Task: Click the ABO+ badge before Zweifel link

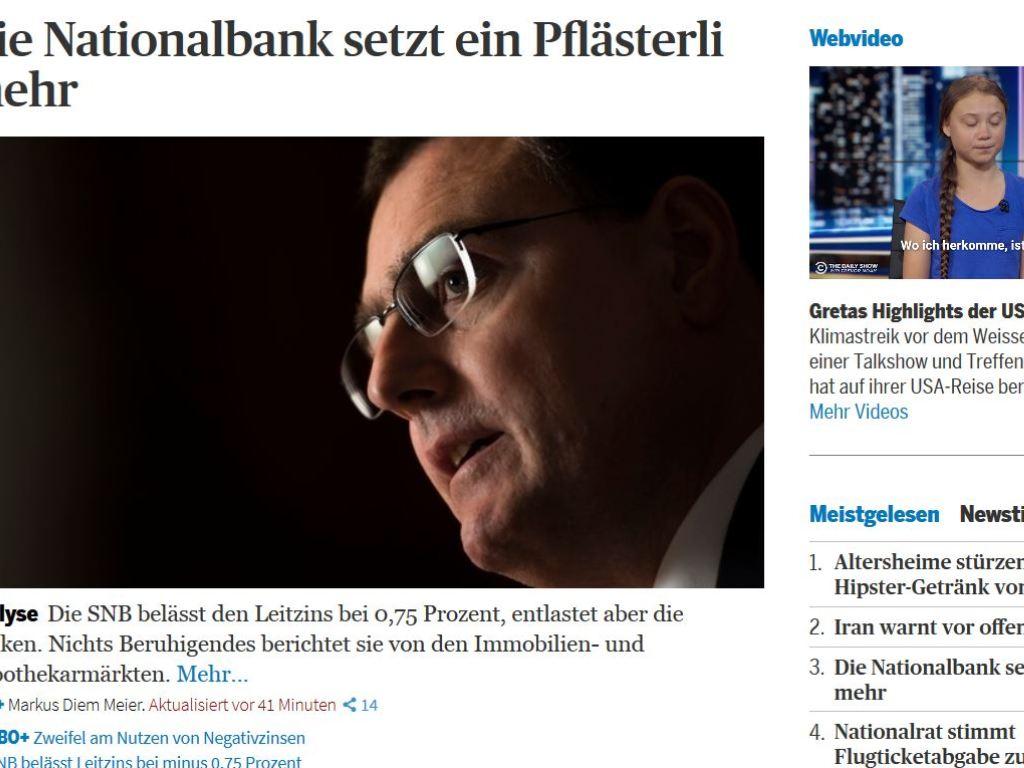Action: point(14,738)
